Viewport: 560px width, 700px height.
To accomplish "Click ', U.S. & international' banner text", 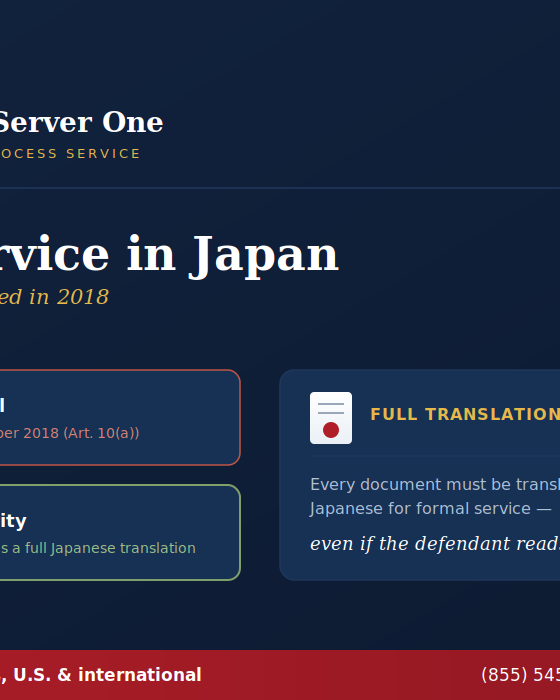I will click(100, 675).
